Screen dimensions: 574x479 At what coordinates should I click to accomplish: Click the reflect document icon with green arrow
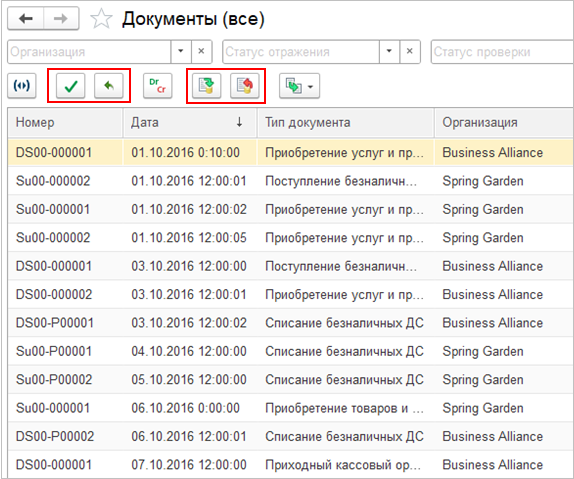(x=207, y=86)
